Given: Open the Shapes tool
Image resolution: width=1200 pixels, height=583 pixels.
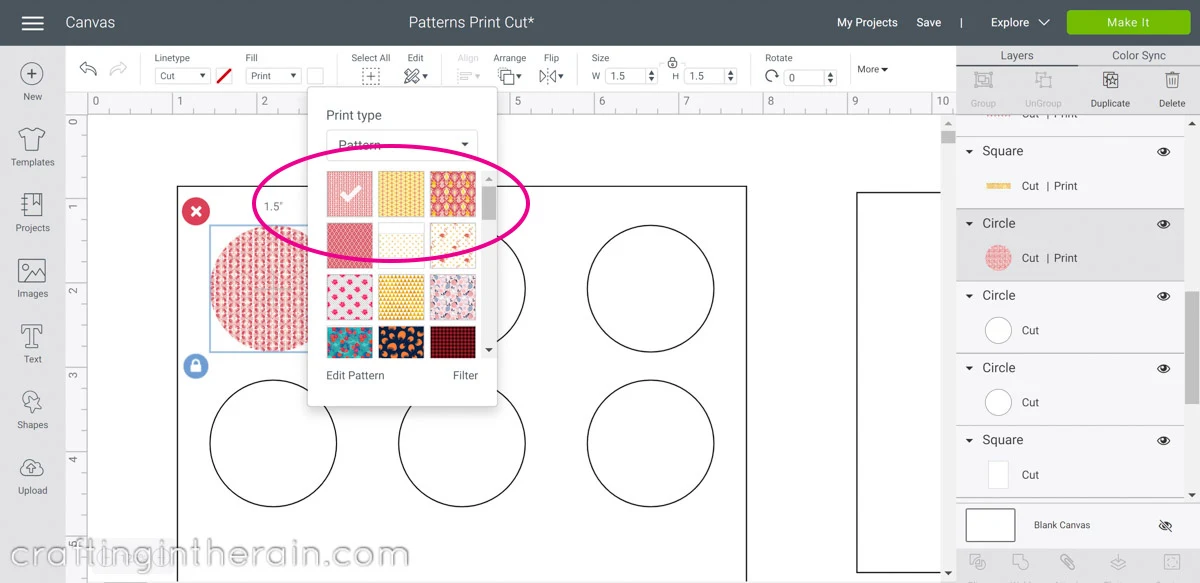Looking at the screenshot, I should (32, 410).
